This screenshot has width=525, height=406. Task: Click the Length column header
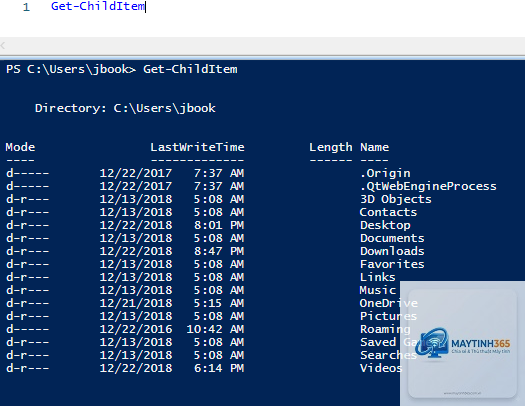330,148
